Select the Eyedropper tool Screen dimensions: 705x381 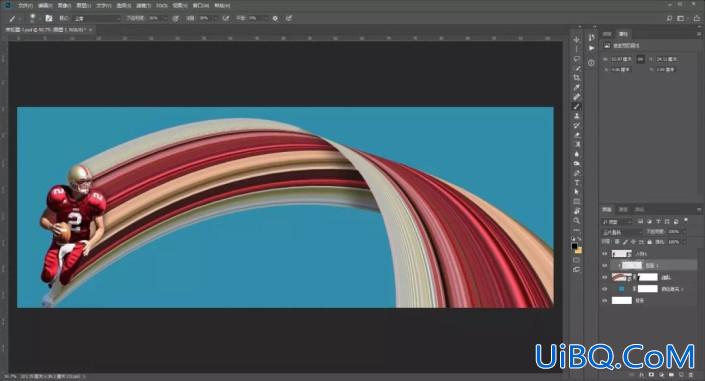coord(577,87)
